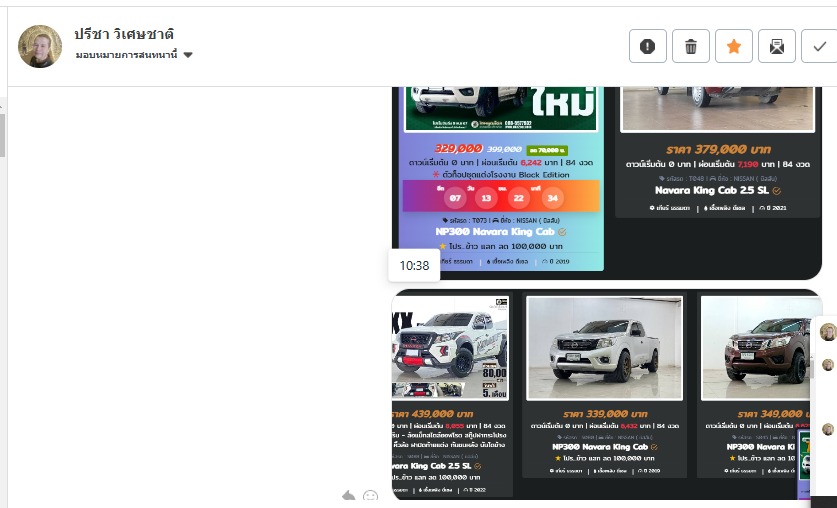Open the มอบหมายการสนทนานี้ assignment dropdown
The height and width of the screenshot is (508, 837).
pyautogui.click(x=134, y=54)
